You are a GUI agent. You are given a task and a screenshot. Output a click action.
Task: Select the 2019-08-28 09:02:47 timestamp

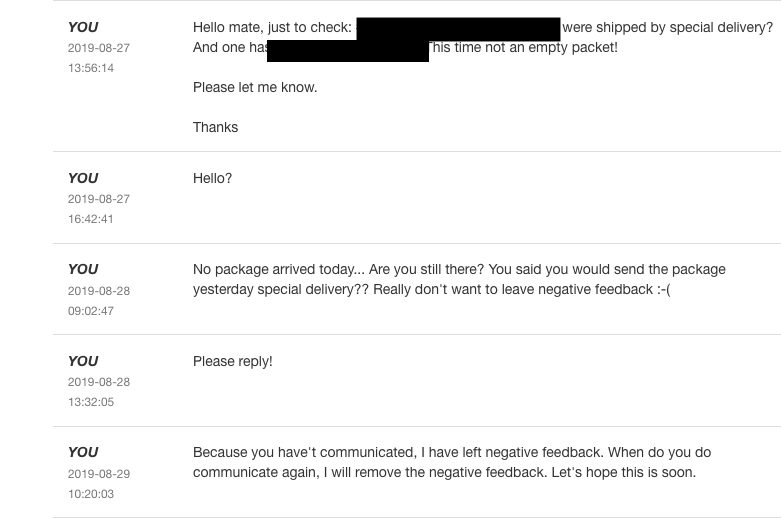[x=99, y=301]
